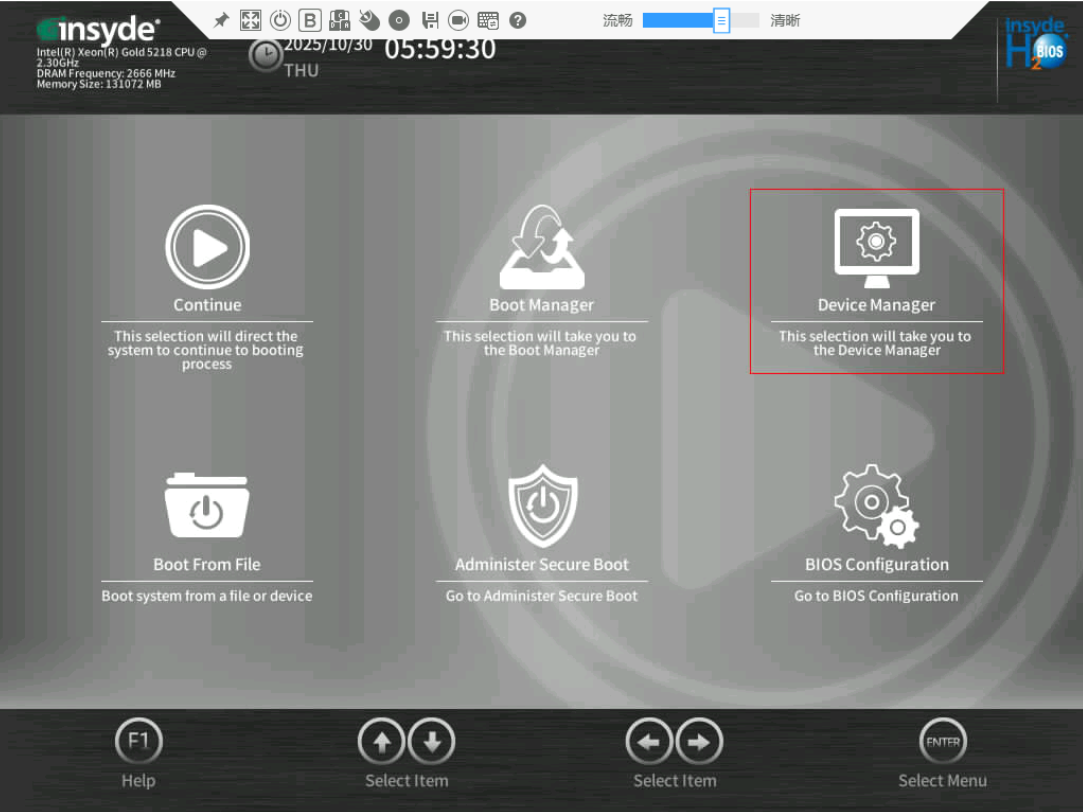Click the quality slider handle
1083x812 pixels.
click(x=721, y=20)
